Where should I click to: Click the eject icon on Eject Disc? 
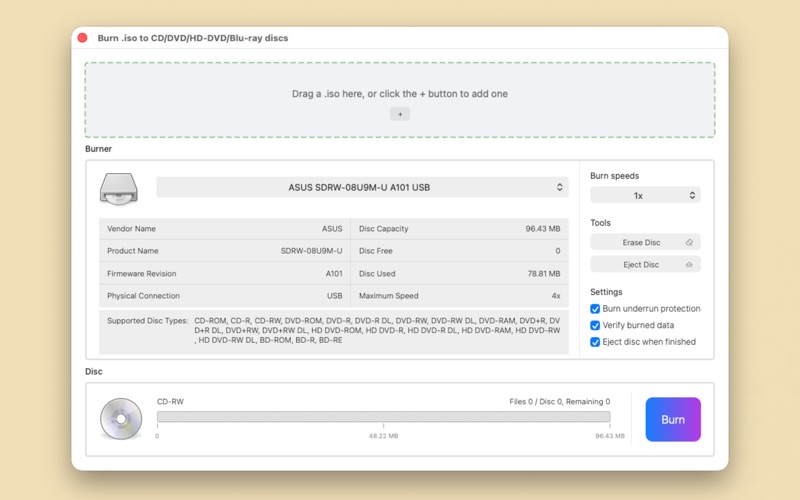point(689,264)
